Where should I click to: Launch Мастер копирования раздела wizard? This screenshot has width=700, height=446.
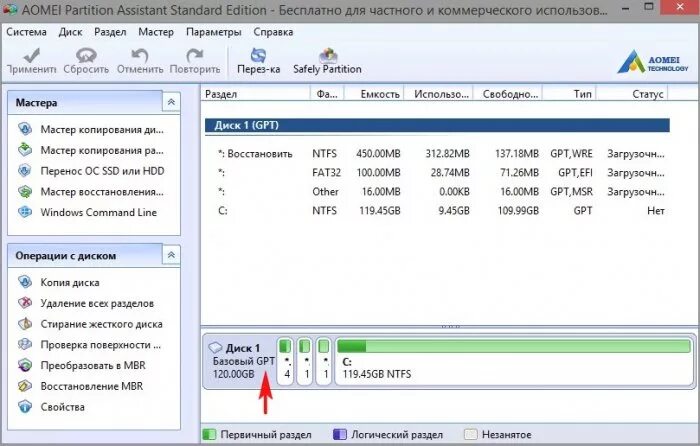pyautogui.click(x=91, y=150)
